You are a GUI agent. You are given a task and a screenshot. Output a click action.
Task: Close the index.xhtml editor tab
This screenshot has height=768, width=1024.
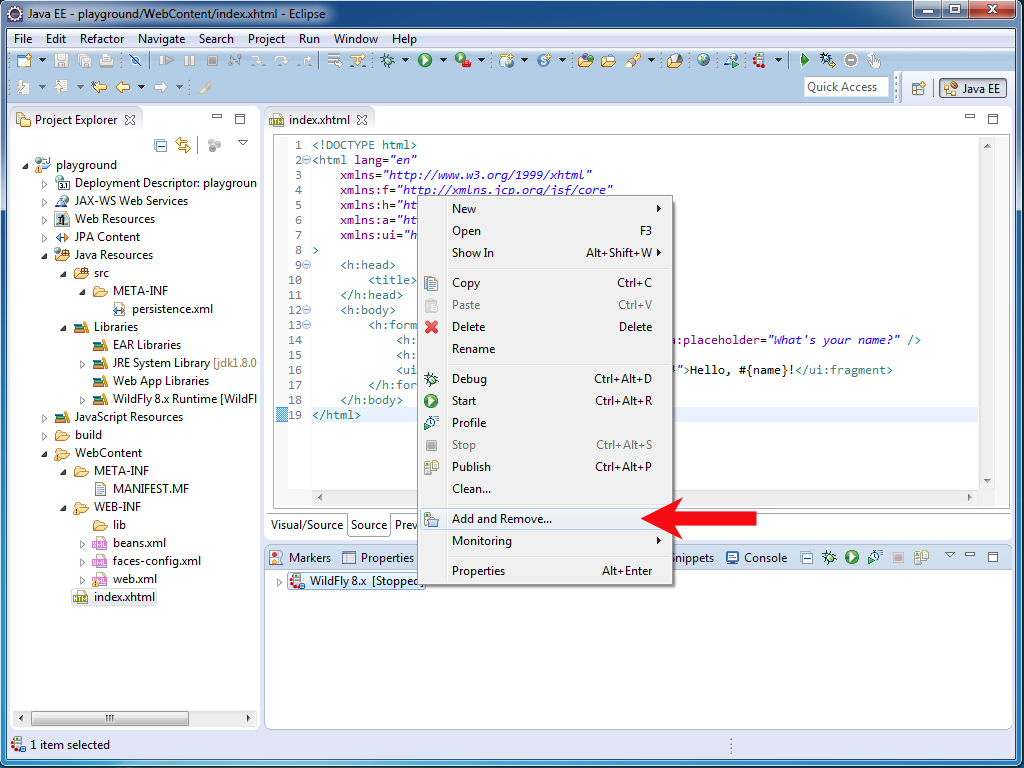[362, 120]
